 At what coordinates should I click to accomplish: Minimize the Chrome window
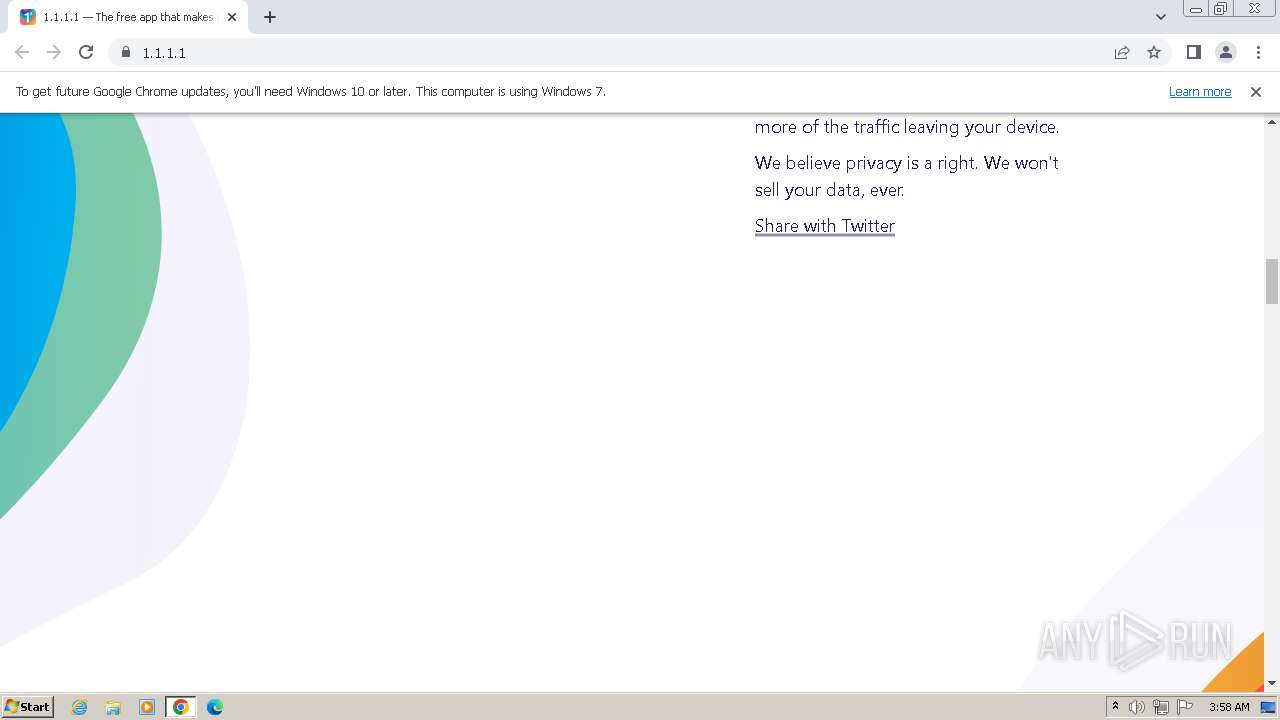[x=1195, y=9]
